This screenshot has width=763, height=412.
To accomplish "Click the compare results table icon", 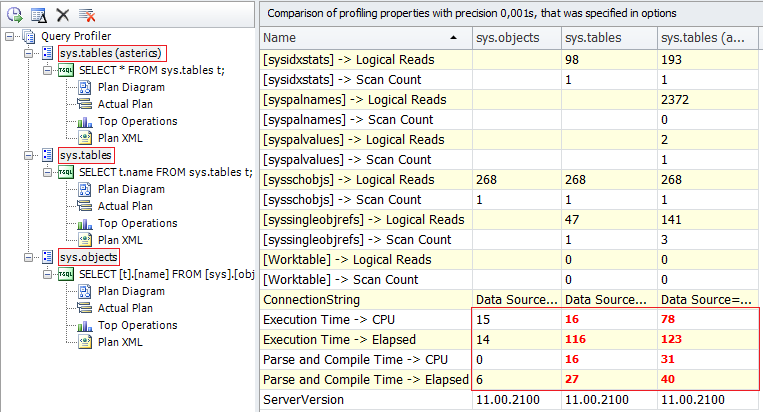I will pyautogui.click(x=38, y=14).
